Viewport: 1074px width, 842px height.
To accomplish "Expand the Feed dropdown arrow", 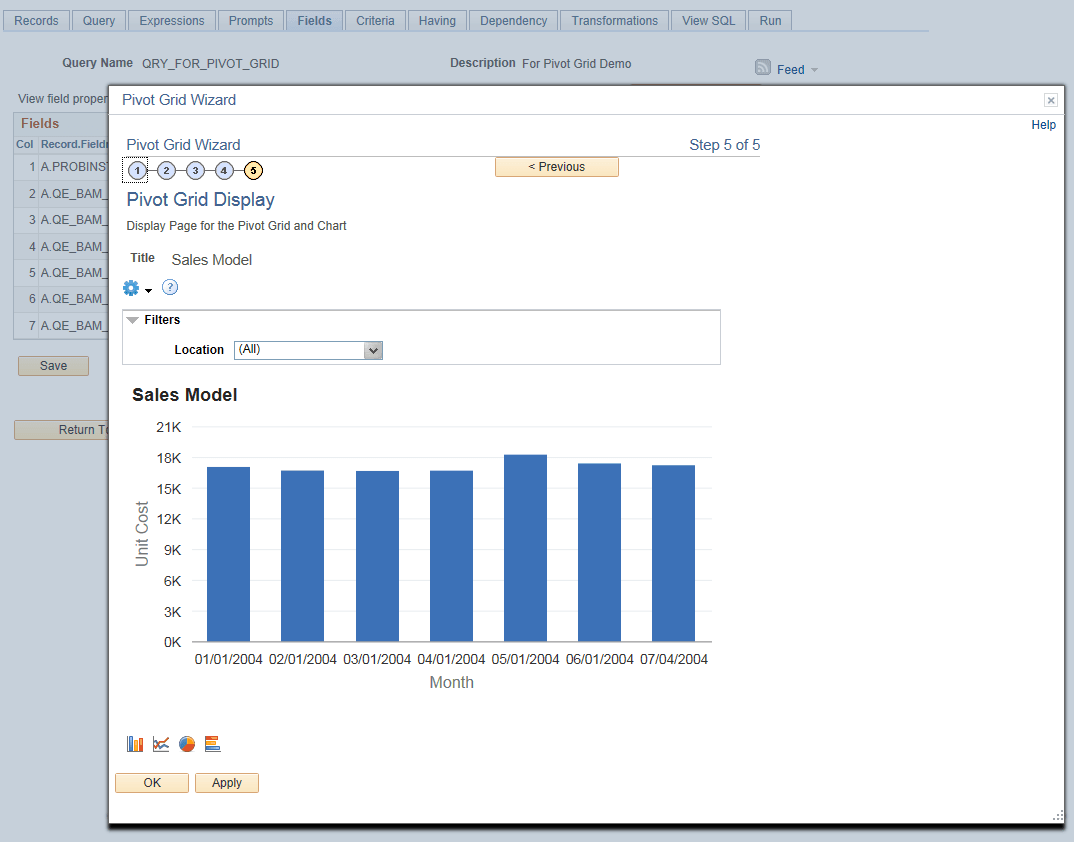I will click(x=812, y=69).
